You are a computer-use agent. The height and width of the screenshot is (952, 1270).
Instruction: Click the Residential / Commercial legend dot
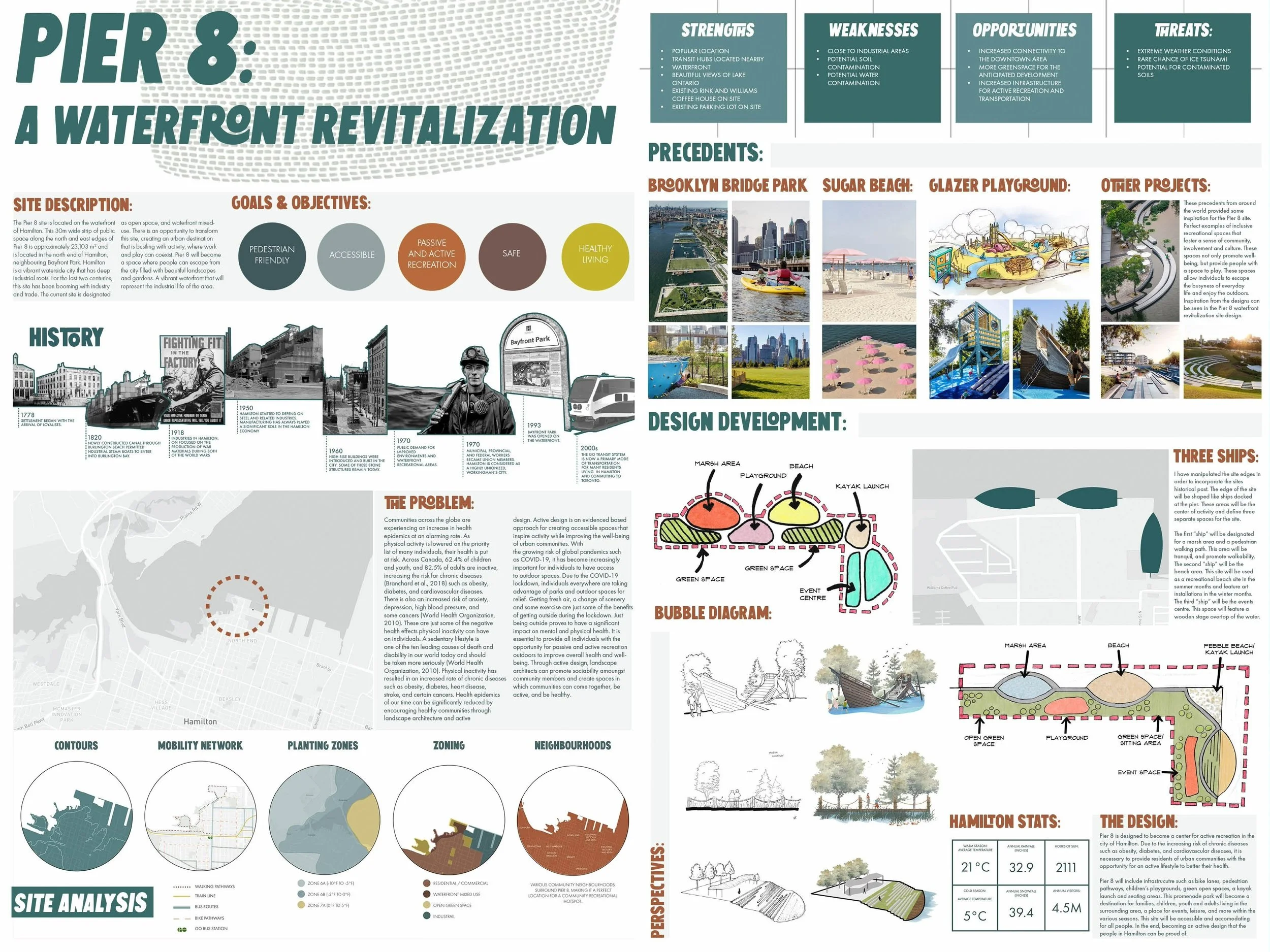pyautogui.click(x=427, y=883)
